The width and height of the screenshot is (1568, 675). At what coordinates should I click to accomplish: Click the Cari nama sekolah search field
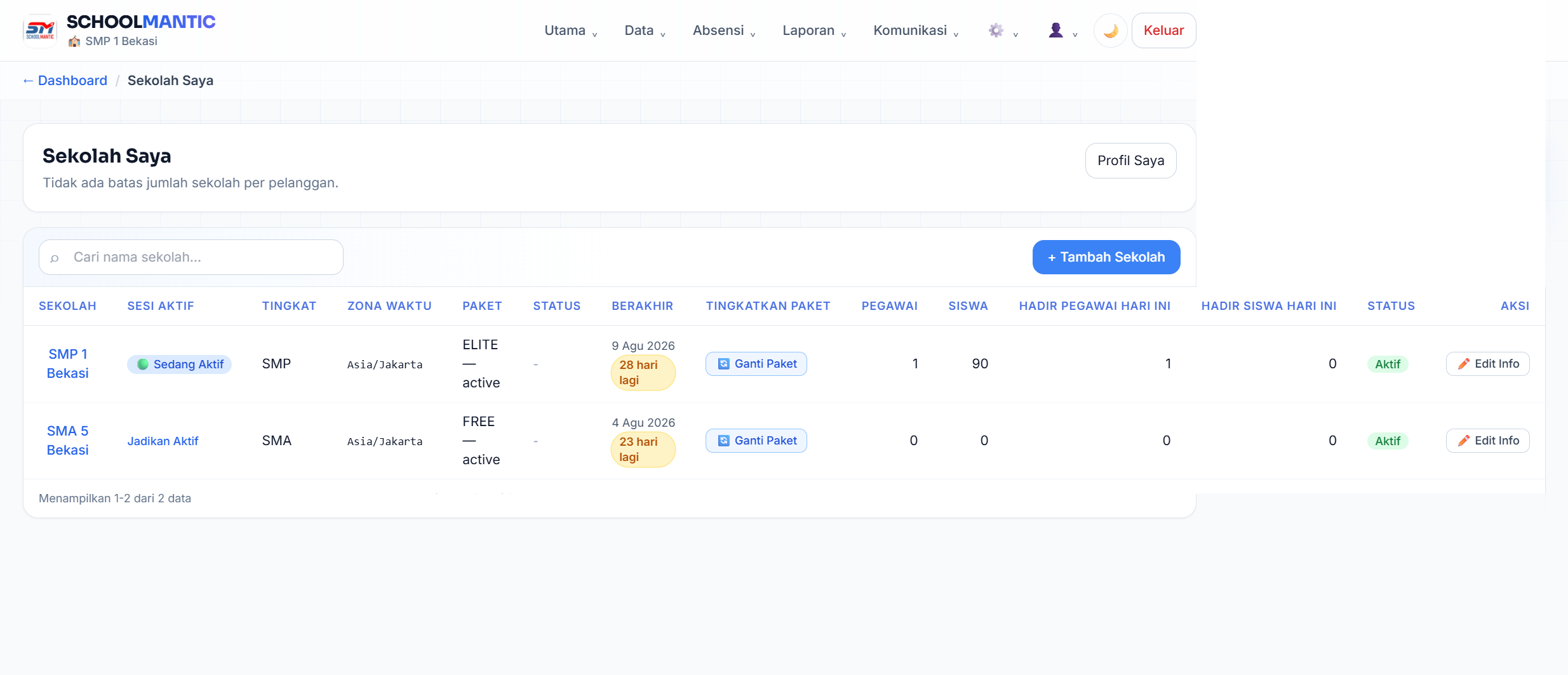(191, 257)
